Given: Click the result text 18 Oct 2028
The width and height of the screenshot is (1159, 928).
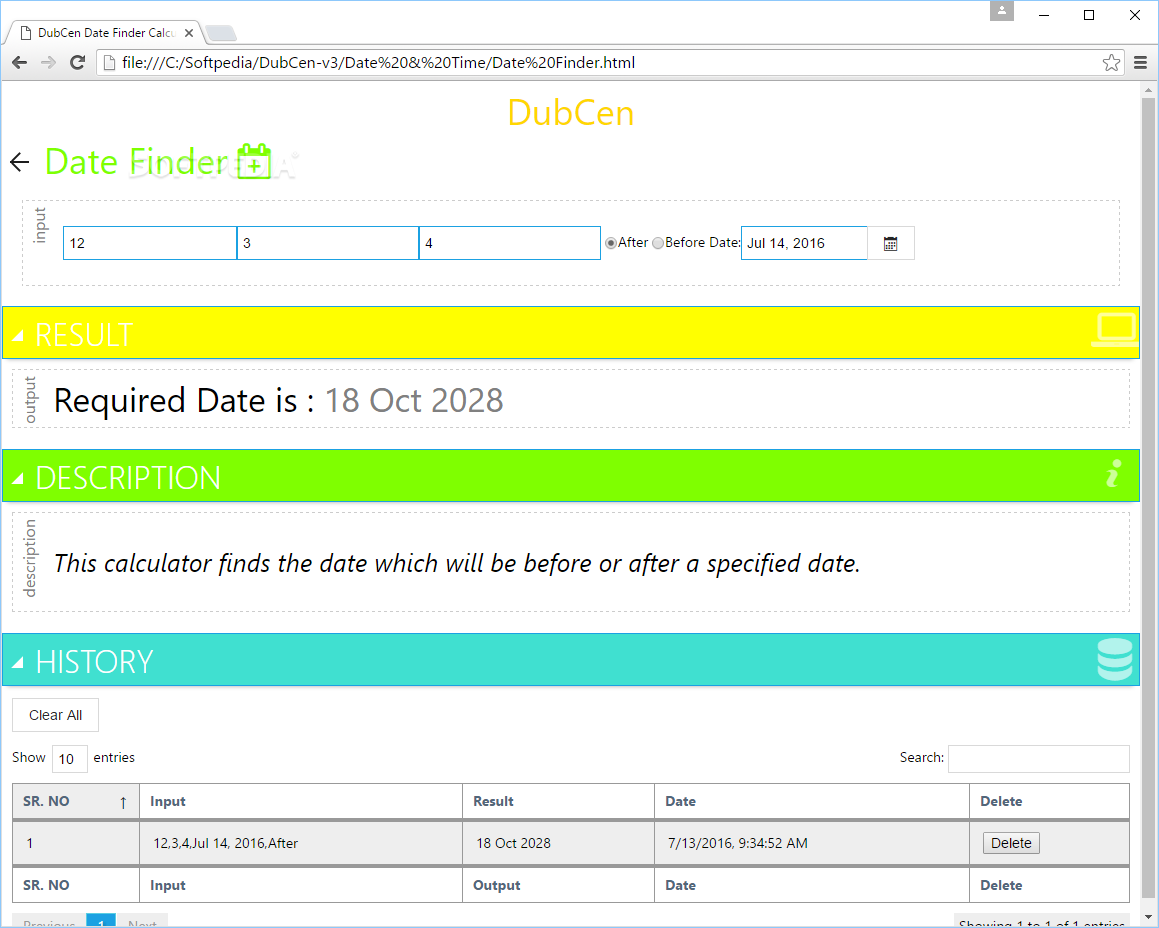Looking at the screenshot, I should pyautogui.click(x=414, y=401).
